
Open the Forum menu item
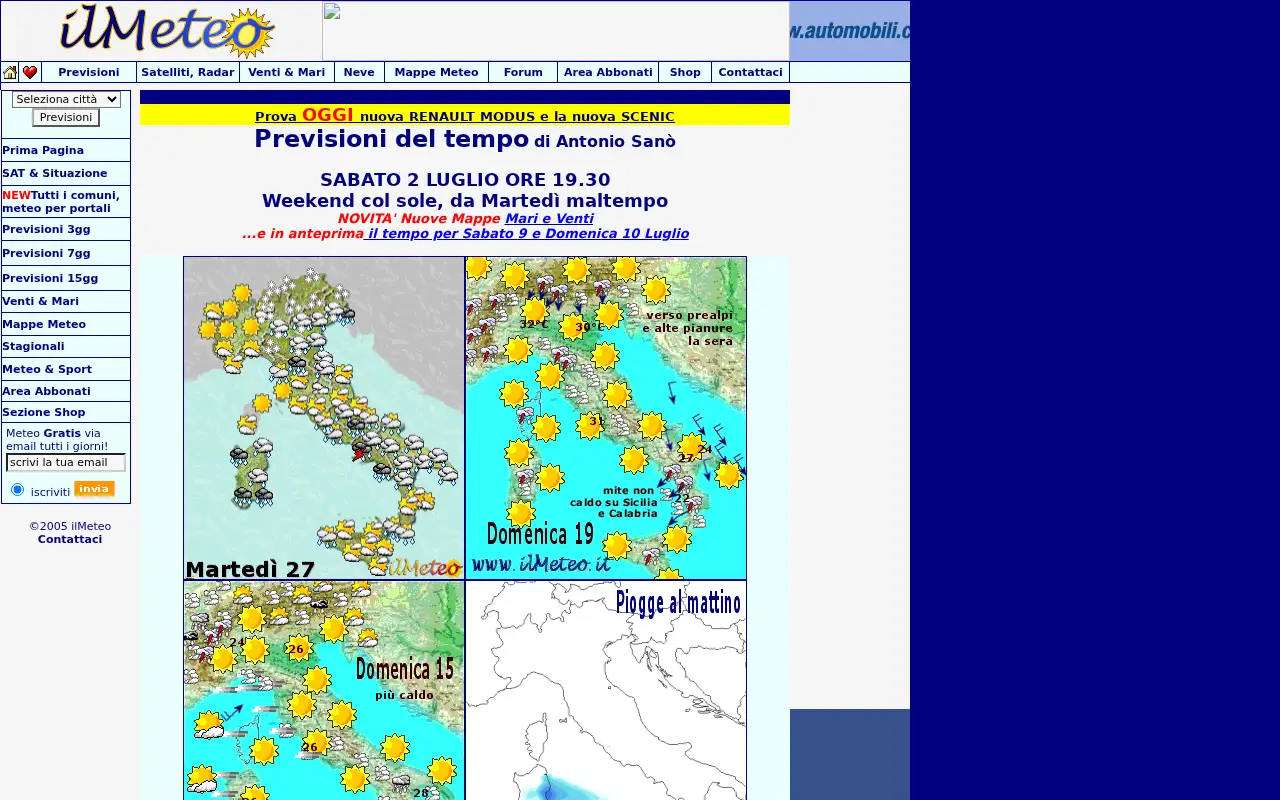[523, 72]
